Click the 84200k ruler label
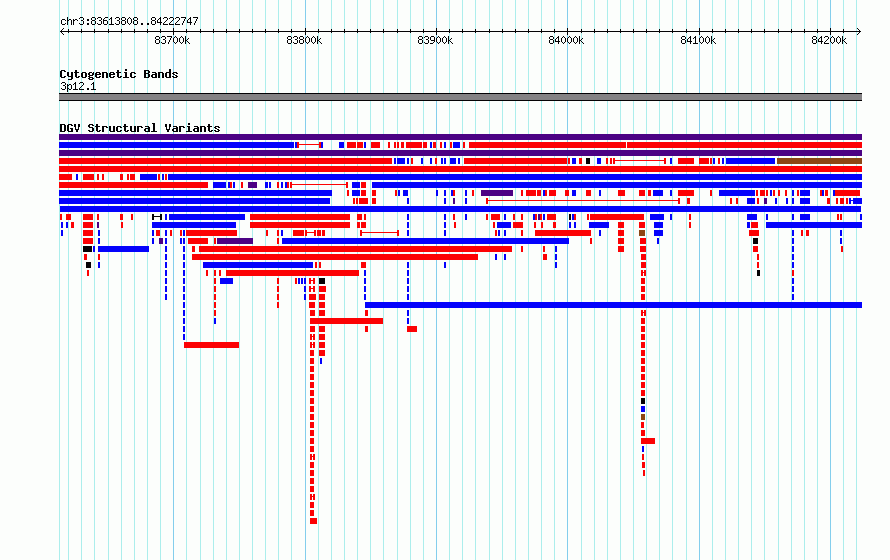 829,40
